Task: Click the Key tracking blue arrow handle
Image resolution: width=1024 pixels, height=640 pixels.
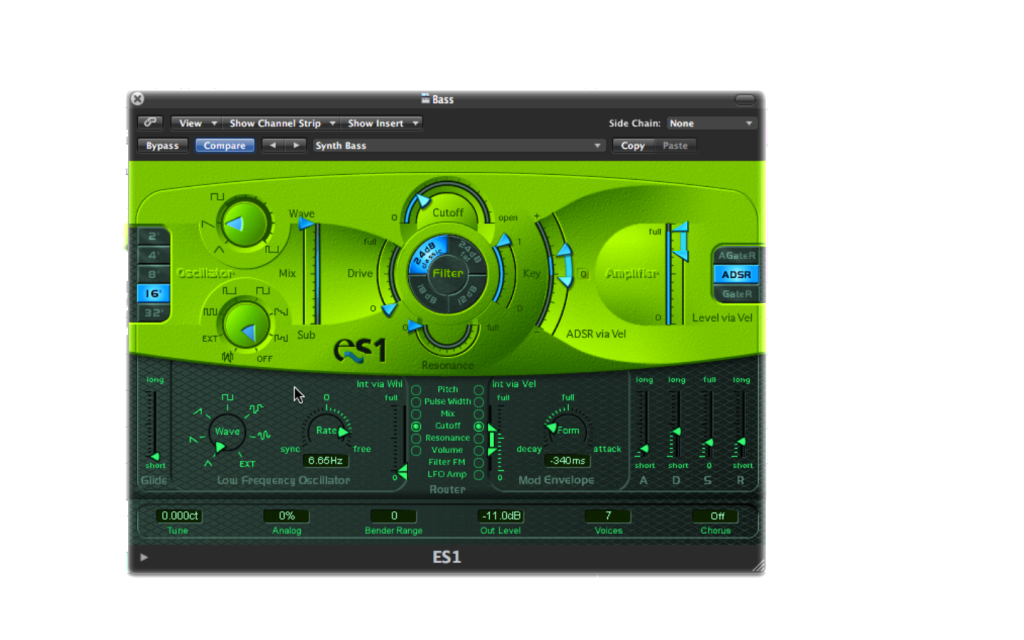Action: [504, 240]
